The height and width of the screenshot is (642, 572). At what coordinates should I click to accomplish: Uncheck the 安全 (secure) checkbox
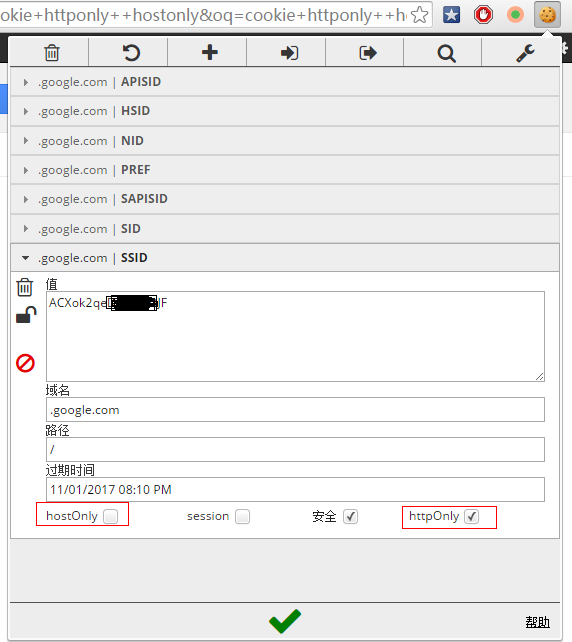tap(350, 516)
